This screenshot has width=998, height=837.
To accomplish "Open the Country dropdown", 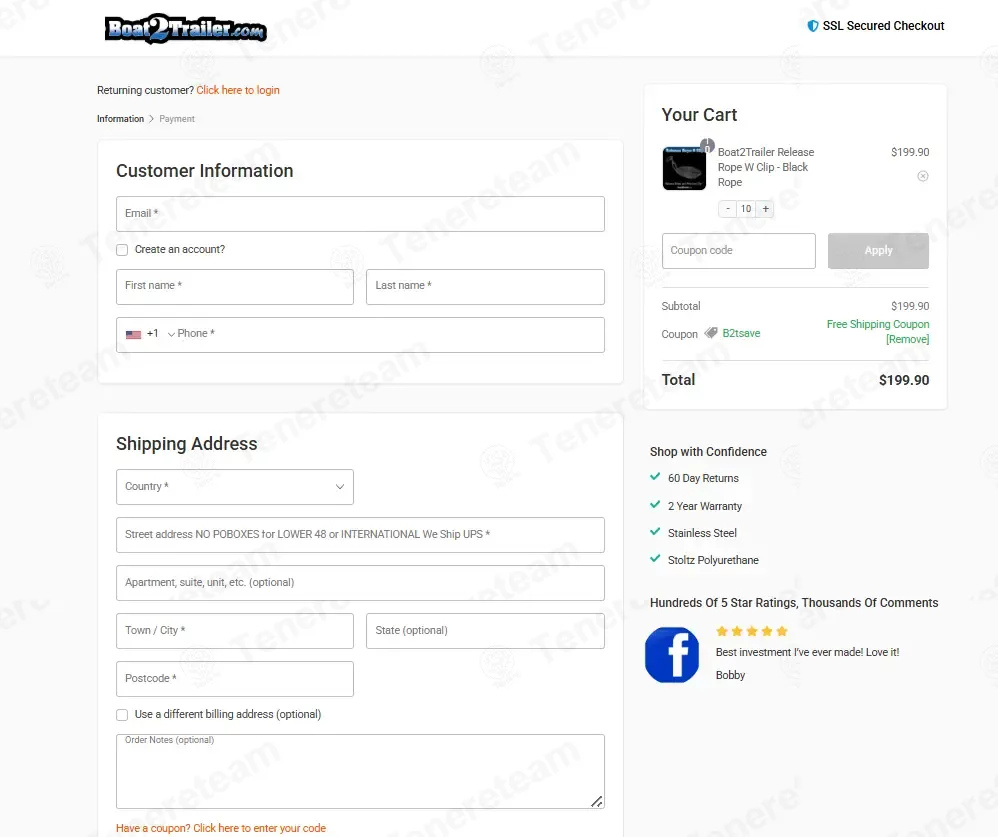I will [235, 487].
